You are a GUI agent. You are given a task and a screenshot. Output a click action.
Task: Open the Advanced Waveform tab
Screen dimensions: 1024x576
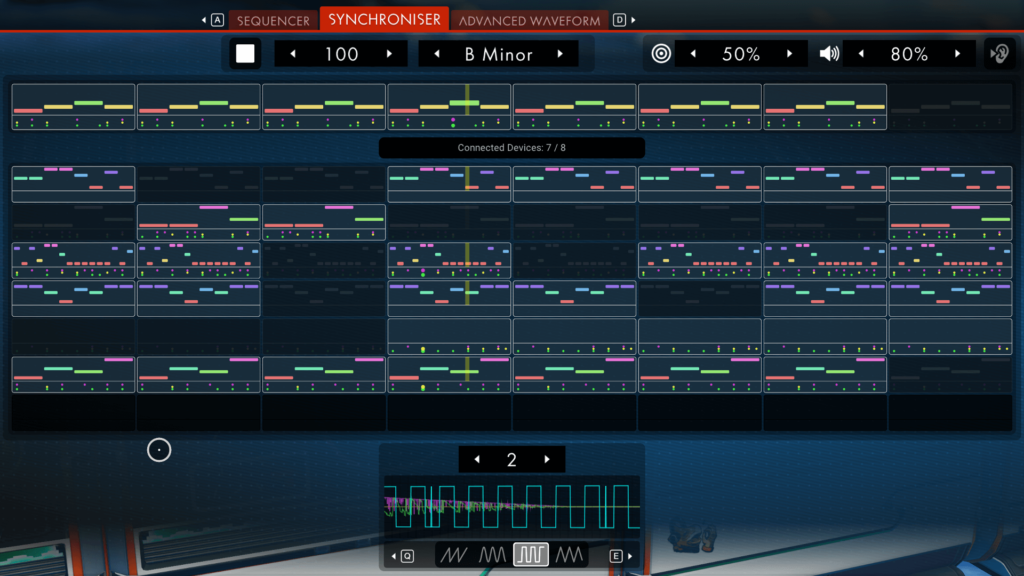tap(530, 20)
